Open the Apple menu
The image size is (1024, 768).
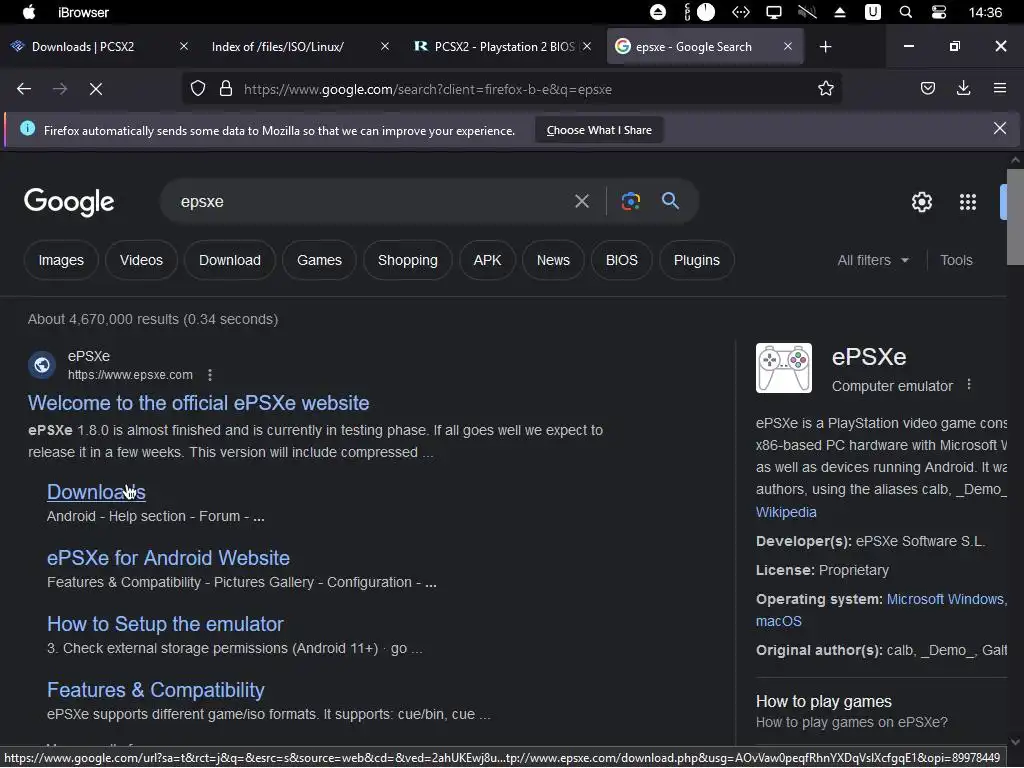[29, 12]
